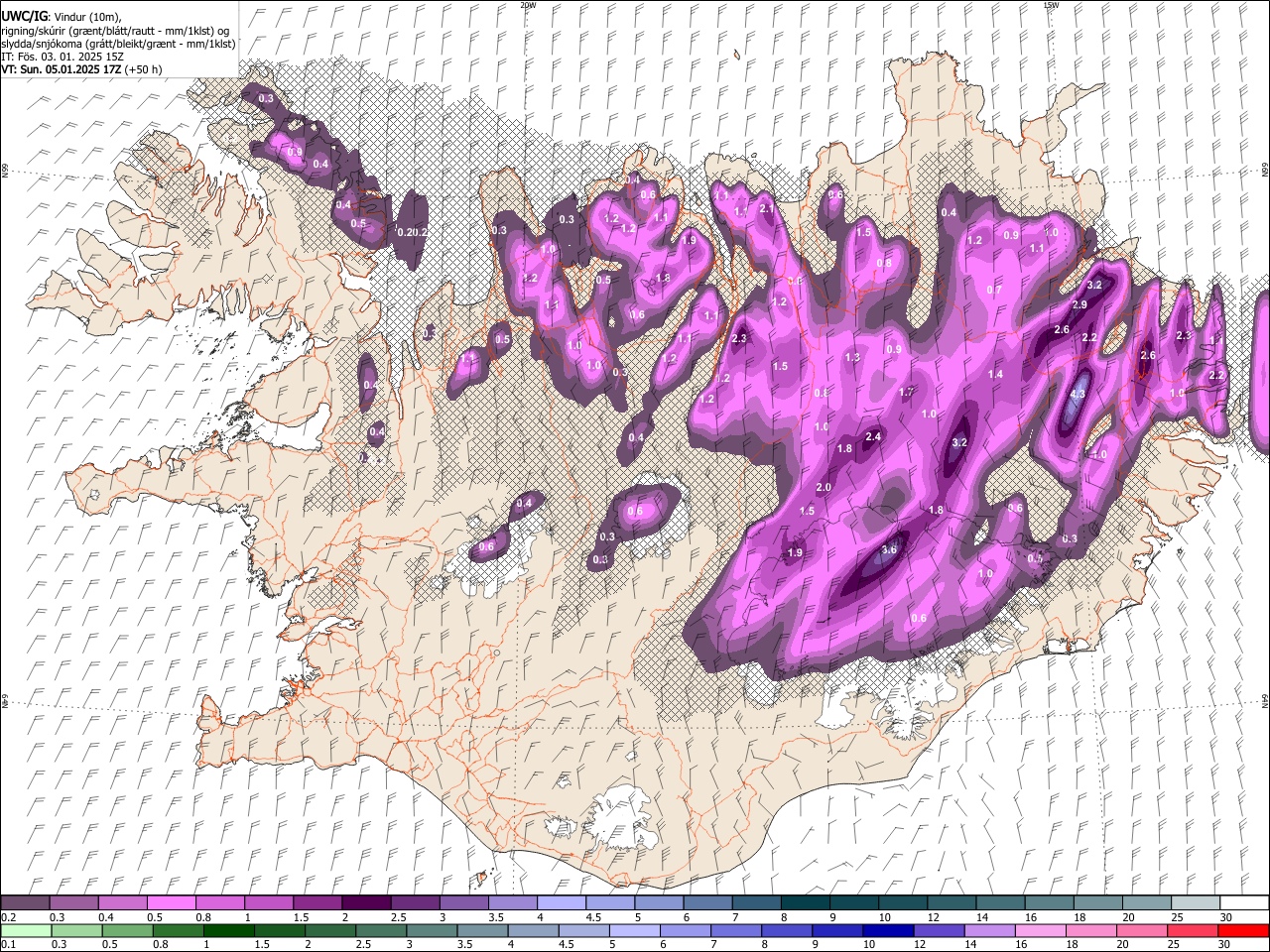Pick the dark mauve 0.2–0.3 snow legend swatch
This screenshot has width=1270, height=952.
tap(25, 903)
